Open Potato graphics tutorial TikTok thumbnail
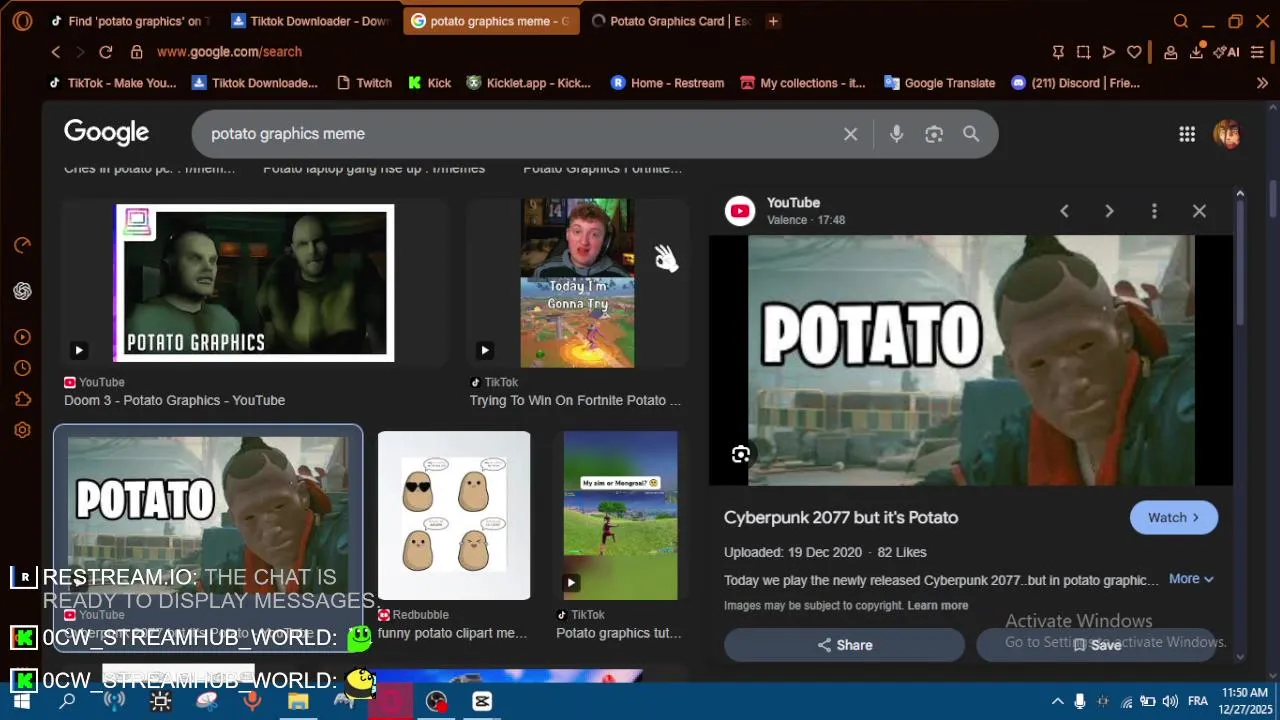1280x720 pixels. [x=620, y=515]
